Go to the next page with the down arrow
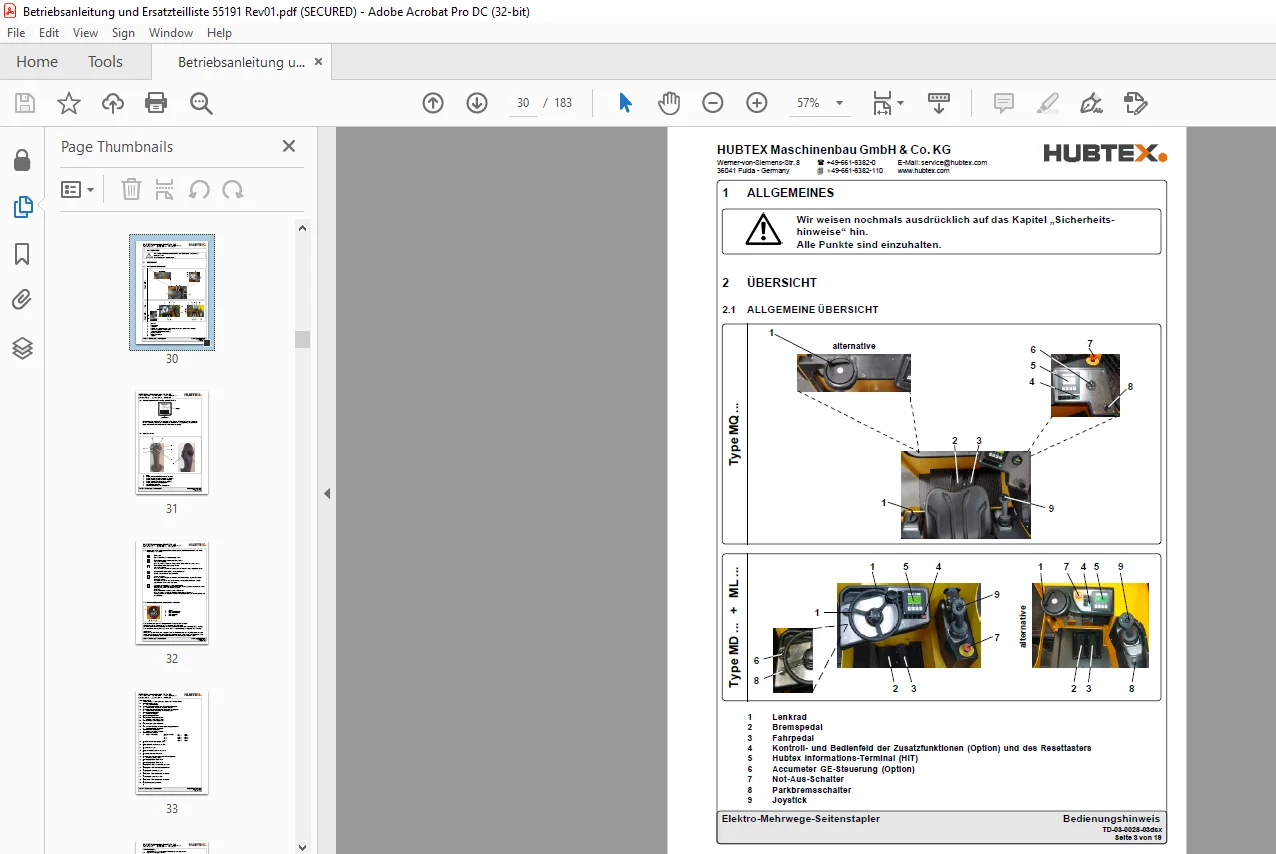Screen dimensions: 1276x854 pyautogui.click(x=477, y=103)
